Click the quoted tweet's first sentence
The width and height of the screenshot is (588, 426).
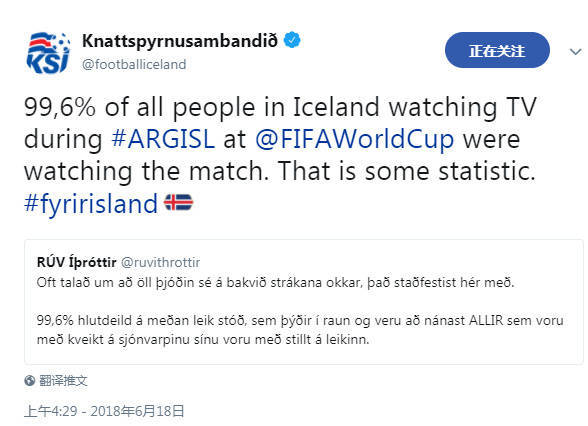pos(276,283)
